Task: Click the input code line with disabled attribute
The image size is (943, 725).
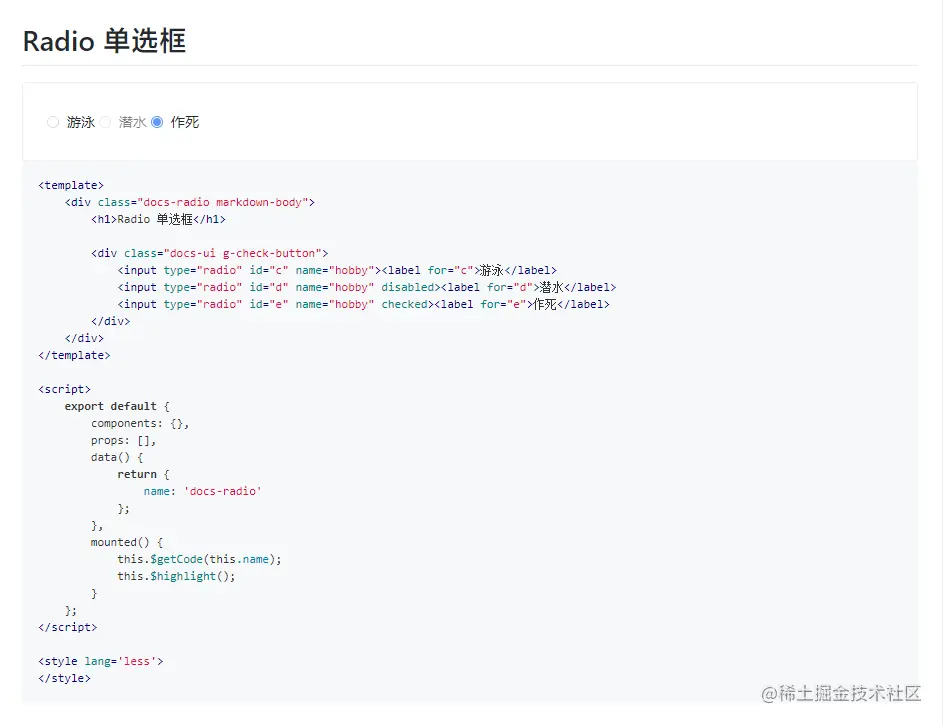Action: point(367,287)
